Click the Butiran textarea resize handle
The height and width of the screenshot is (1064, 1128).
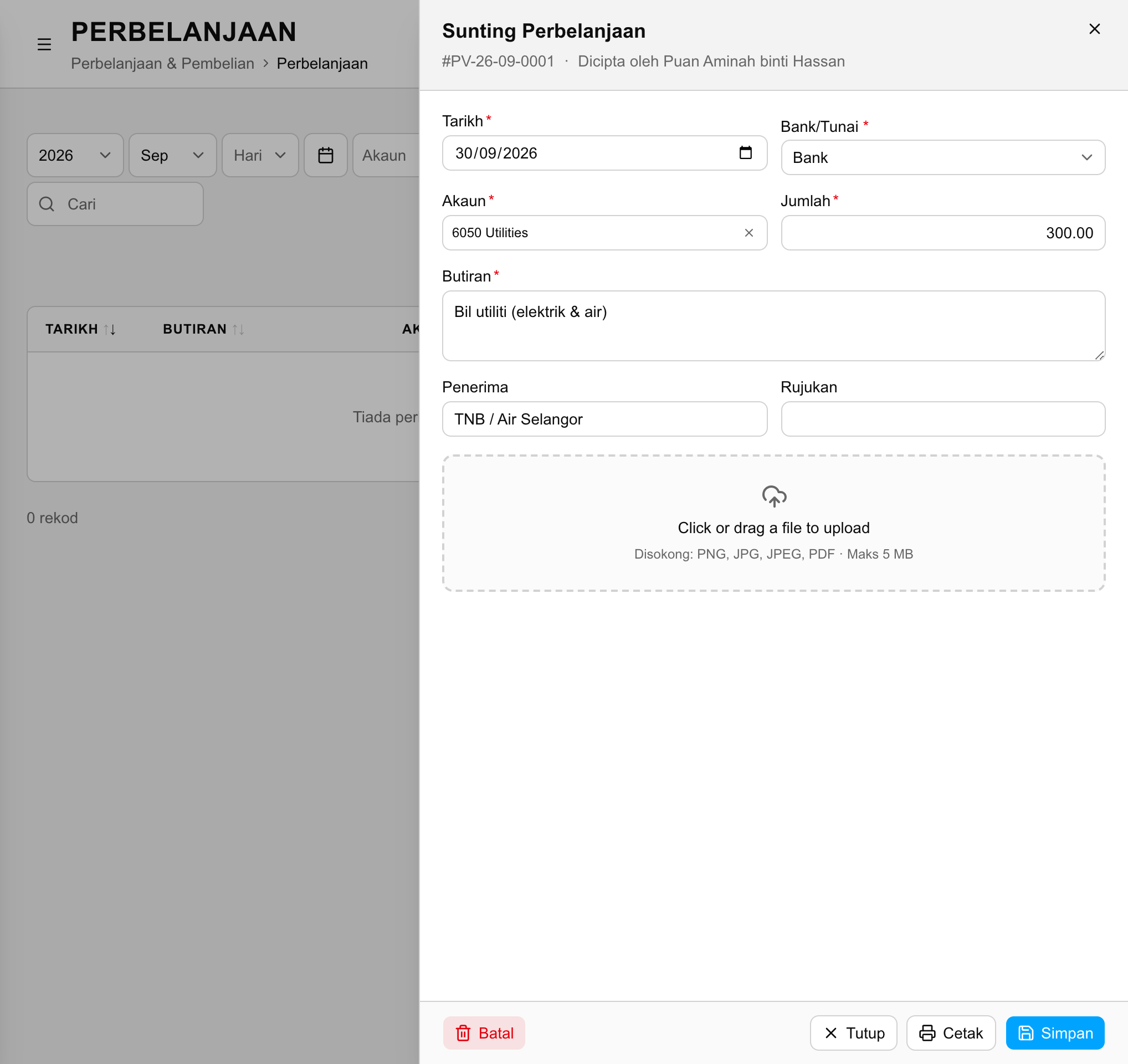1099,355
